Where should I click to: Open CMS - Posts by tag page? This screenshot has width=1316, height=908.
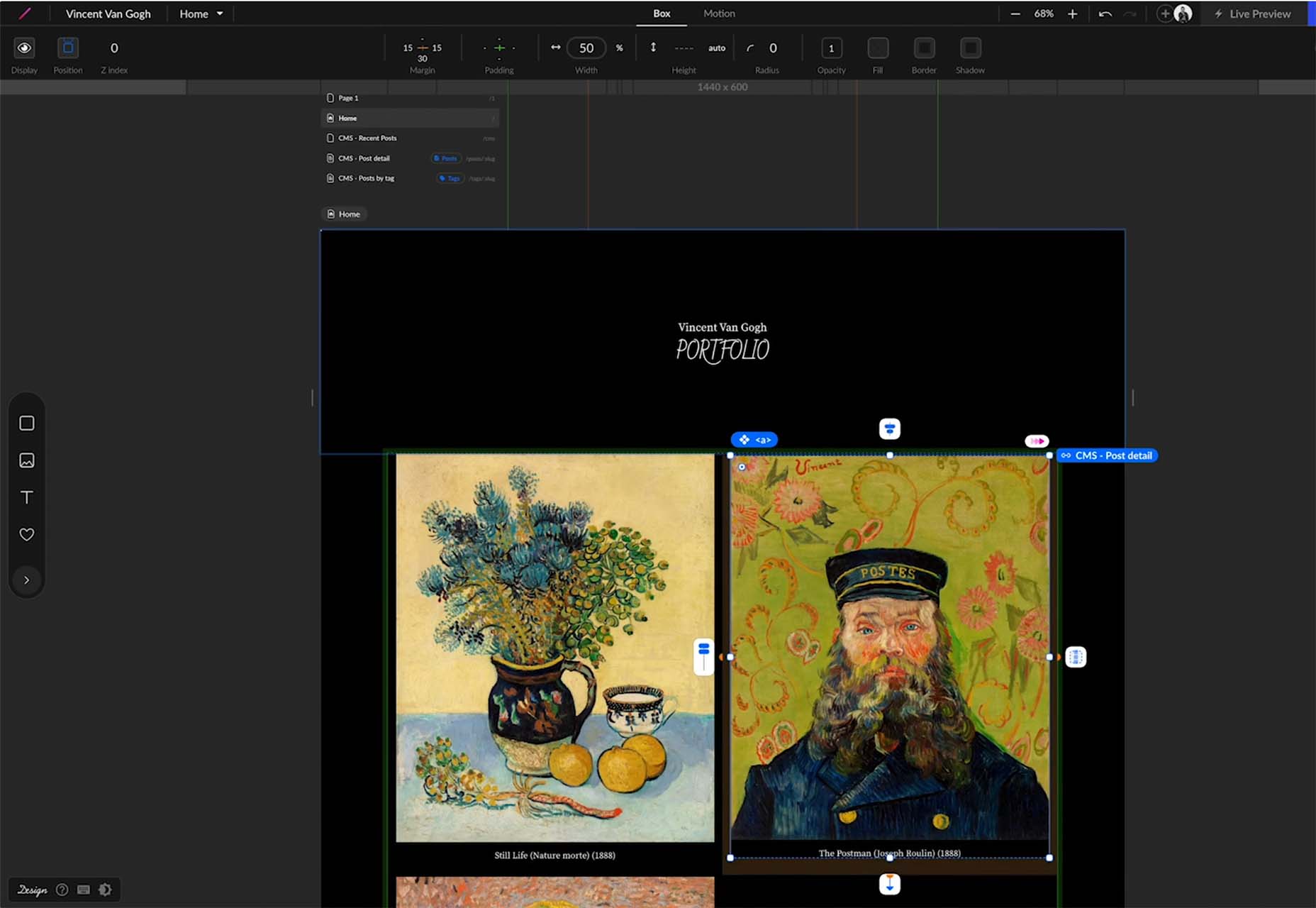411,178
